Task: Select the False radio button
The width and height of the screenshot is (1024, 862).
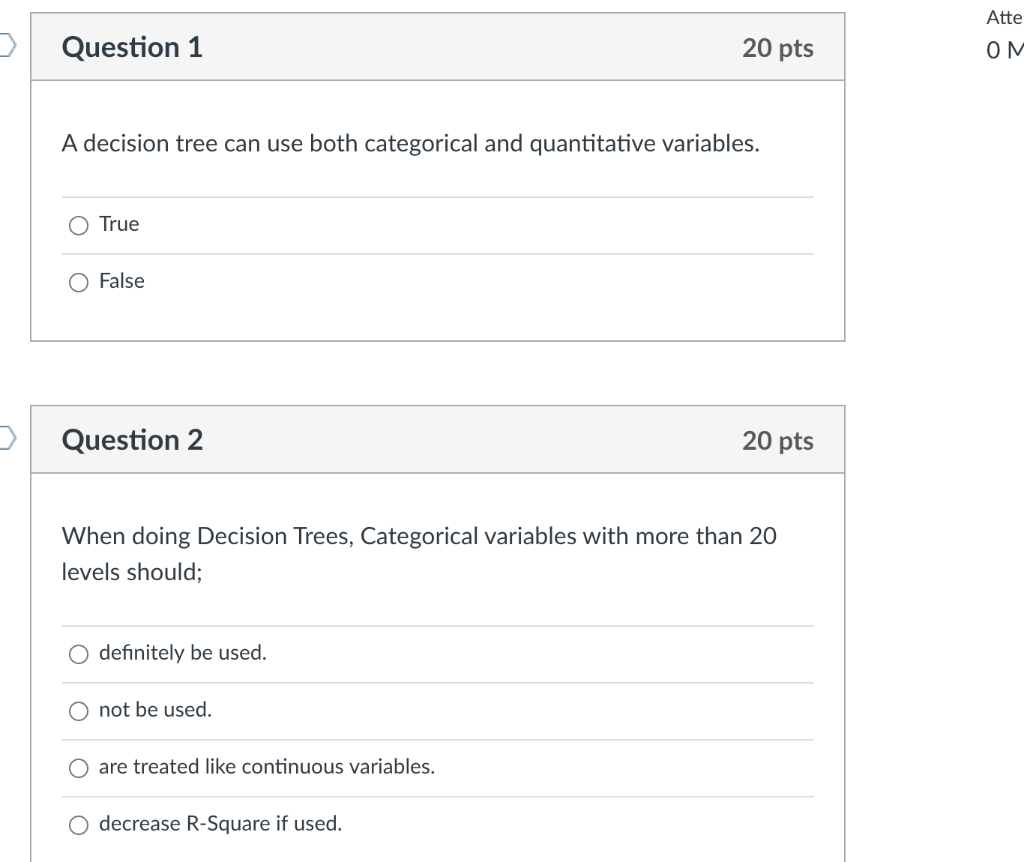Action: 78,282
